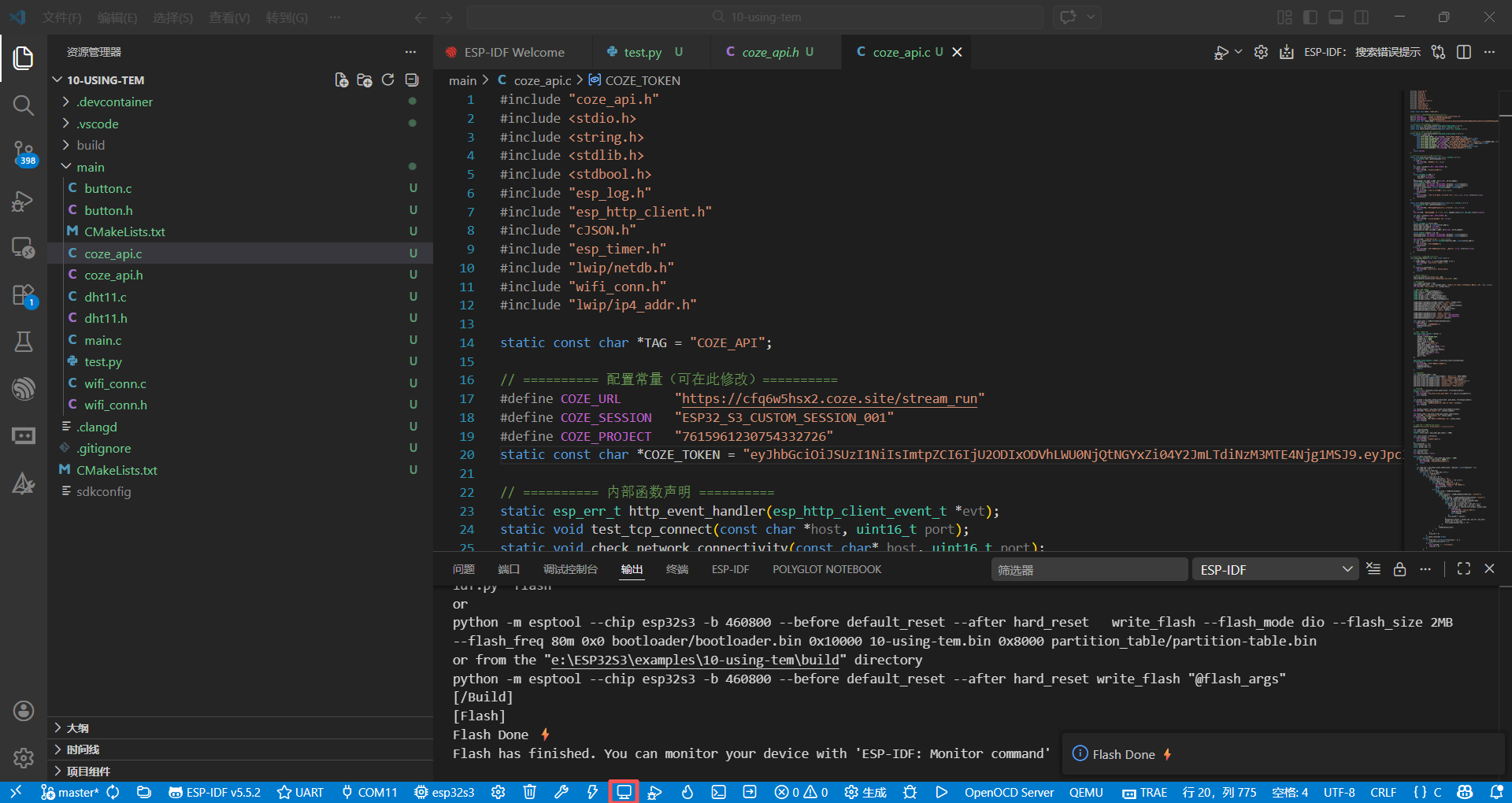This screenshot has width=1512, height=803.
Task: Toggle the primary sidebar visibility in title bar
Action: pyautogui.click(x=1310, y=17)
